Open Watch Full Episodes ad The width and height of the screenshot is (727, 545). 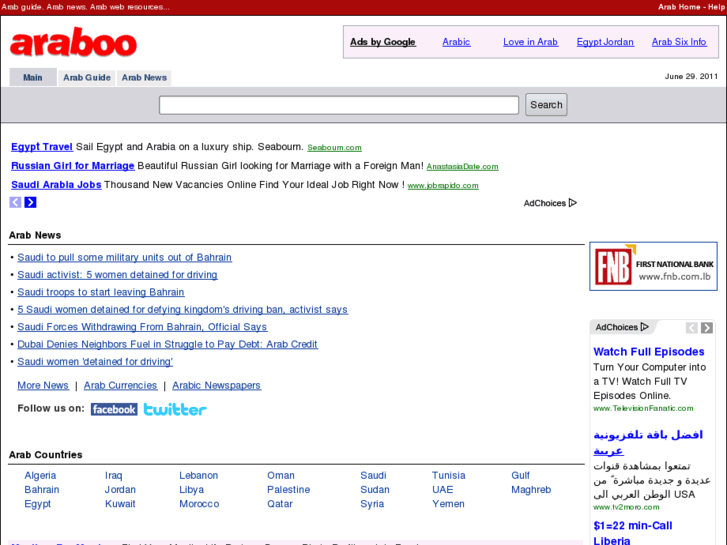pos(649,352)
